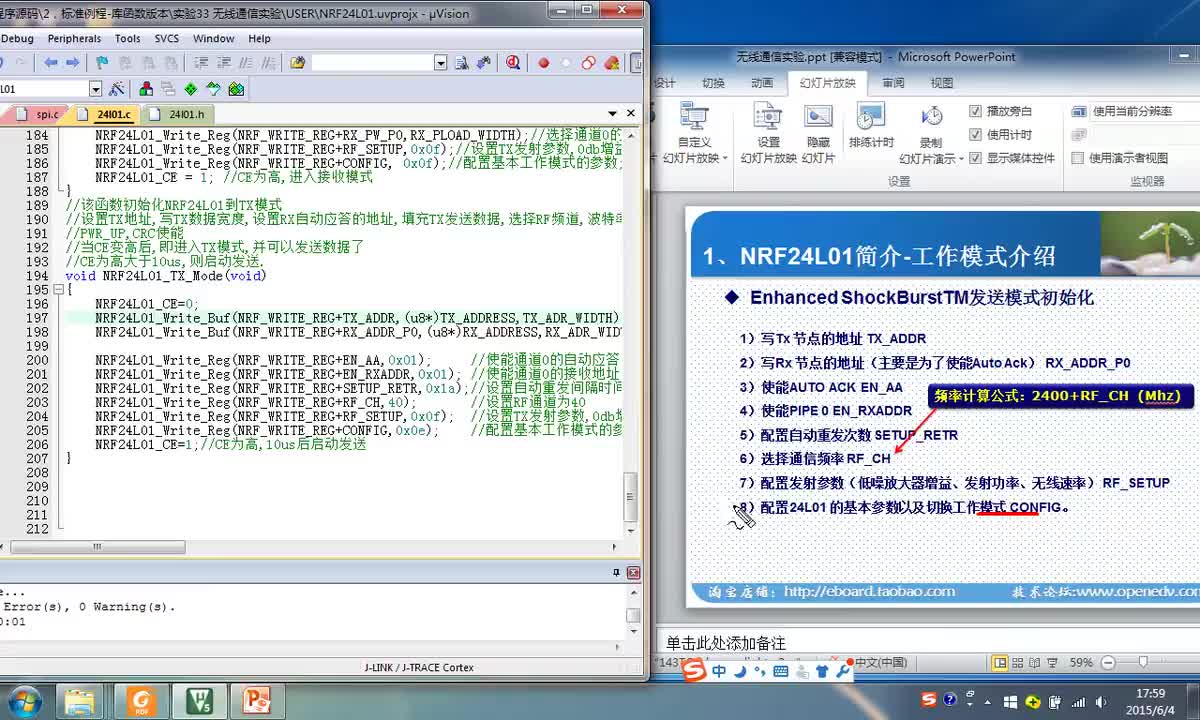The image size is (1200, 720).
Task: Click the Manage Project Items icon
Action: pyautogui.click(x=145, y=89)
